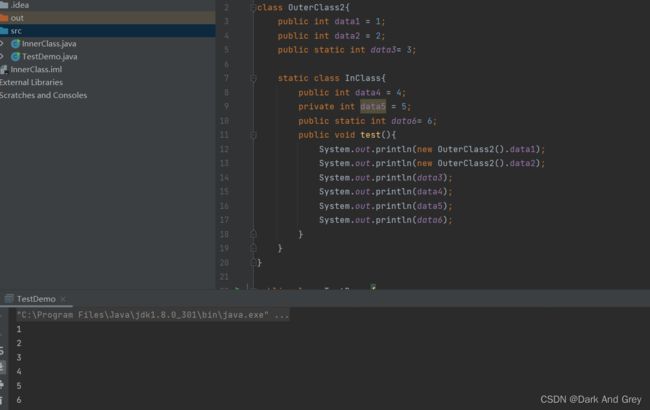Select External Libraries in project tree
Viewport: 650px width, 410px height.
coord(32,82)
